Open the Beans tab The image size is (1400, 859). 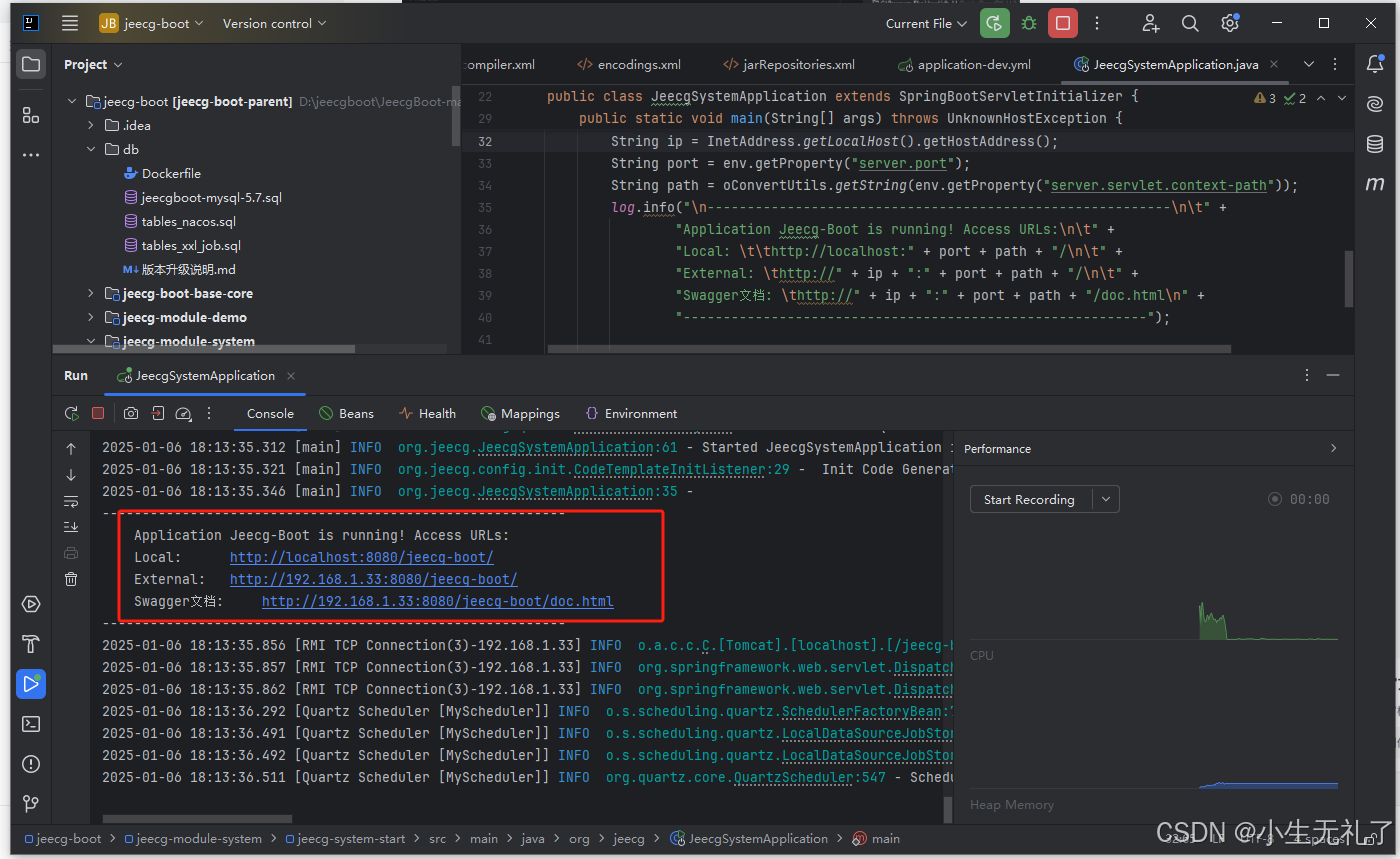coord(346,413)
